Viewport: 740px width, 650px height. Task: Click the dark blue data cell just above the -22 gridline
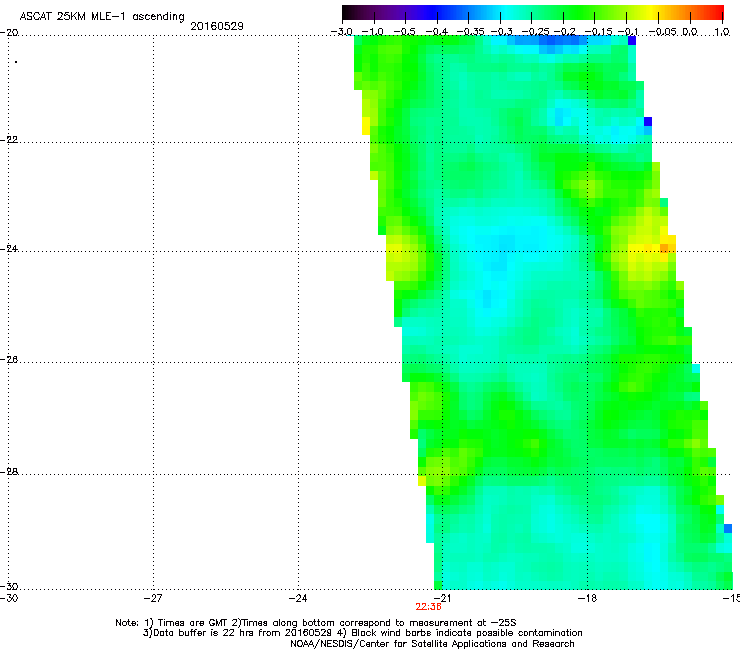coord(648,121)
